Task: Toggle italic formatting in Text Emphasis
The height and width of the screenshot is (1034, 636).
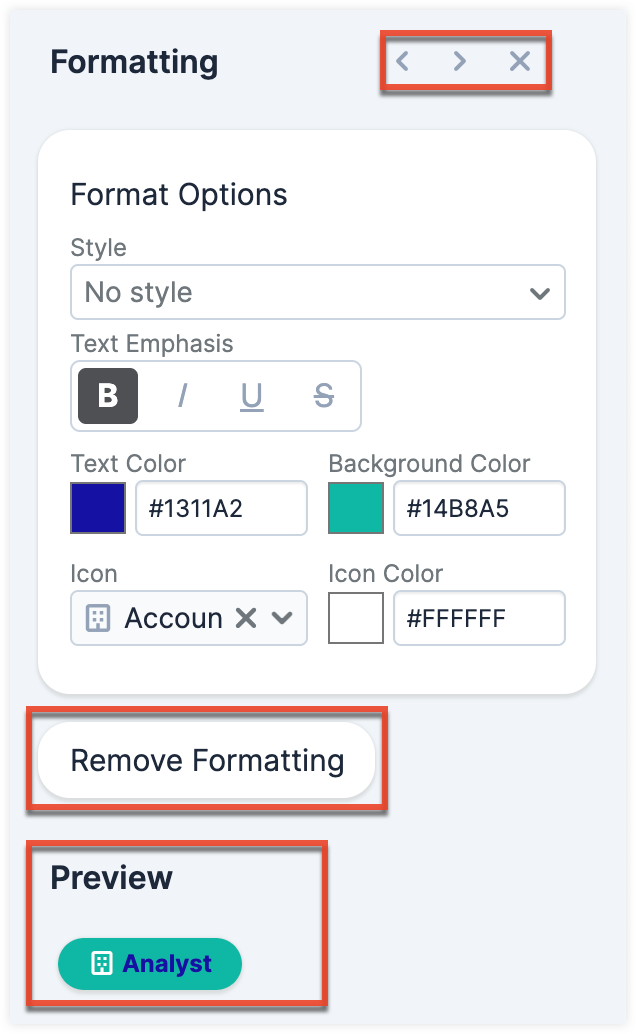Action: (x=181, y=396)
